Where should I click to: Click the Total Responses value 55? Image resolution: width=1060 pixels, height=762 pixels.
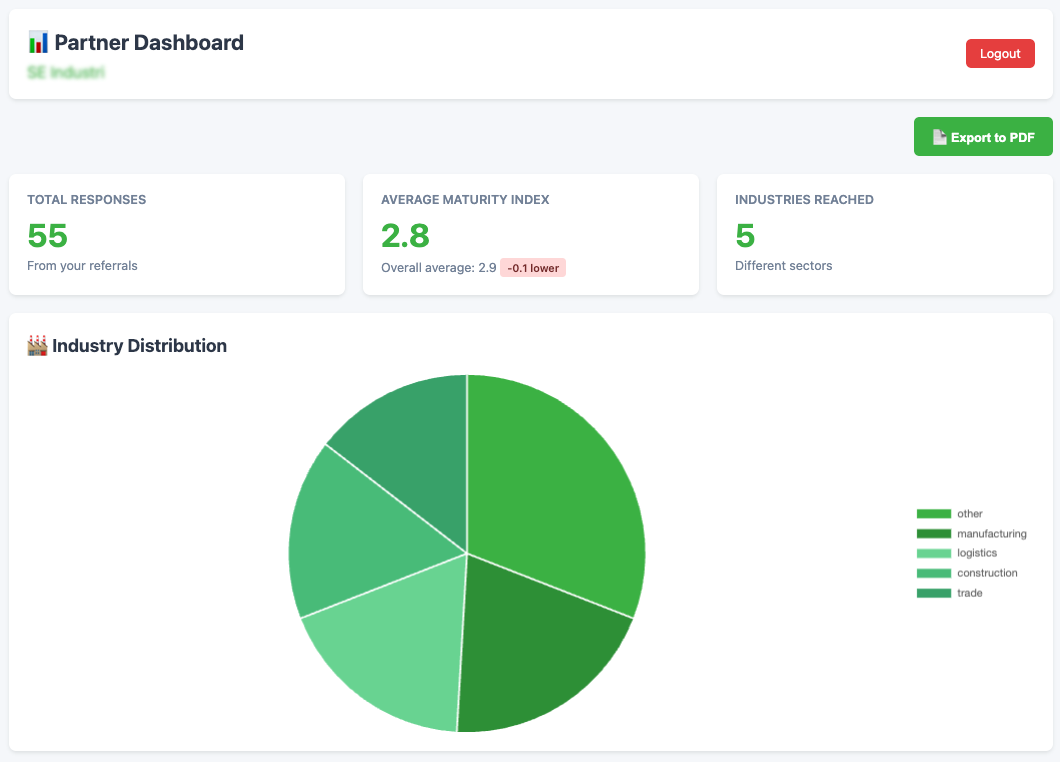coord(47,236)
